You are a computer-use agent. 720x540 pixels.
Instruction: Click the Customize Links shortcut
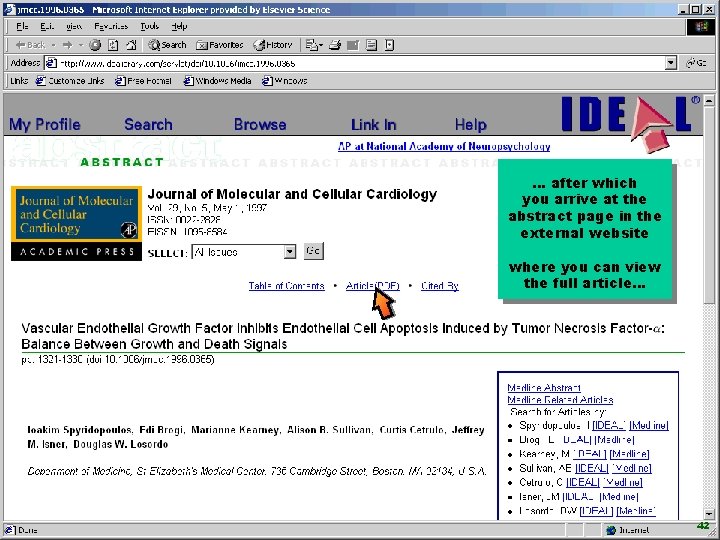tap(70, 81)
